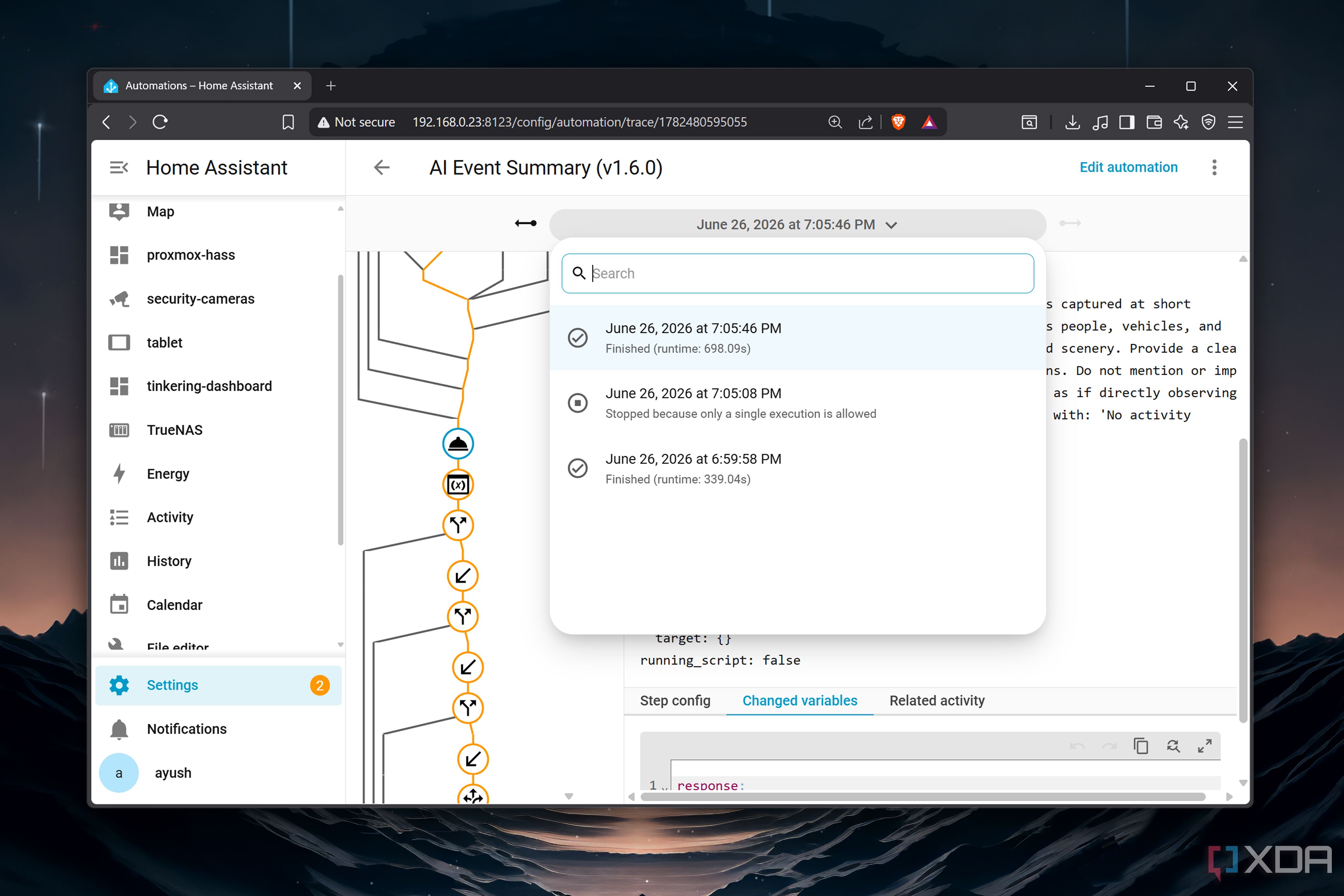Screen dimensions: 1344x896
Task: Click the vertical scrollbar of details panel
Action: click(1243, 580)
